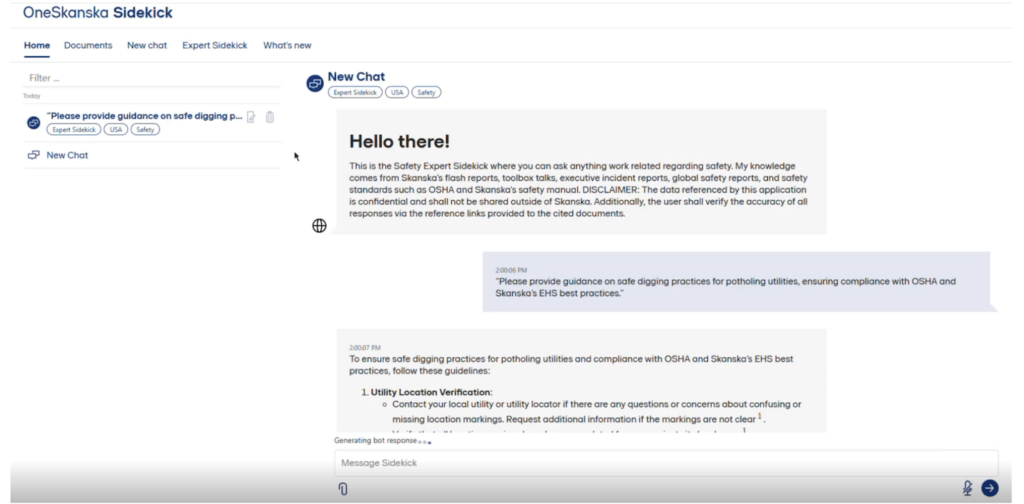Focus the Filter chats input field
This screenshot has width=1024, height=504.
tap(152, 78)
